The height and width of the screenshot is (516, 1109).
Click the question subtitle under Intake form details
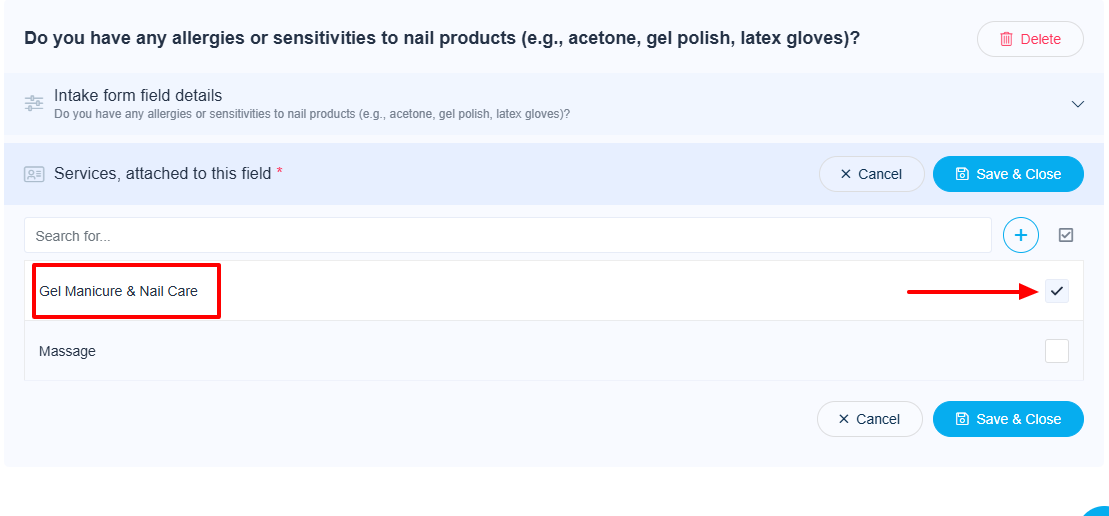[312, 114]
